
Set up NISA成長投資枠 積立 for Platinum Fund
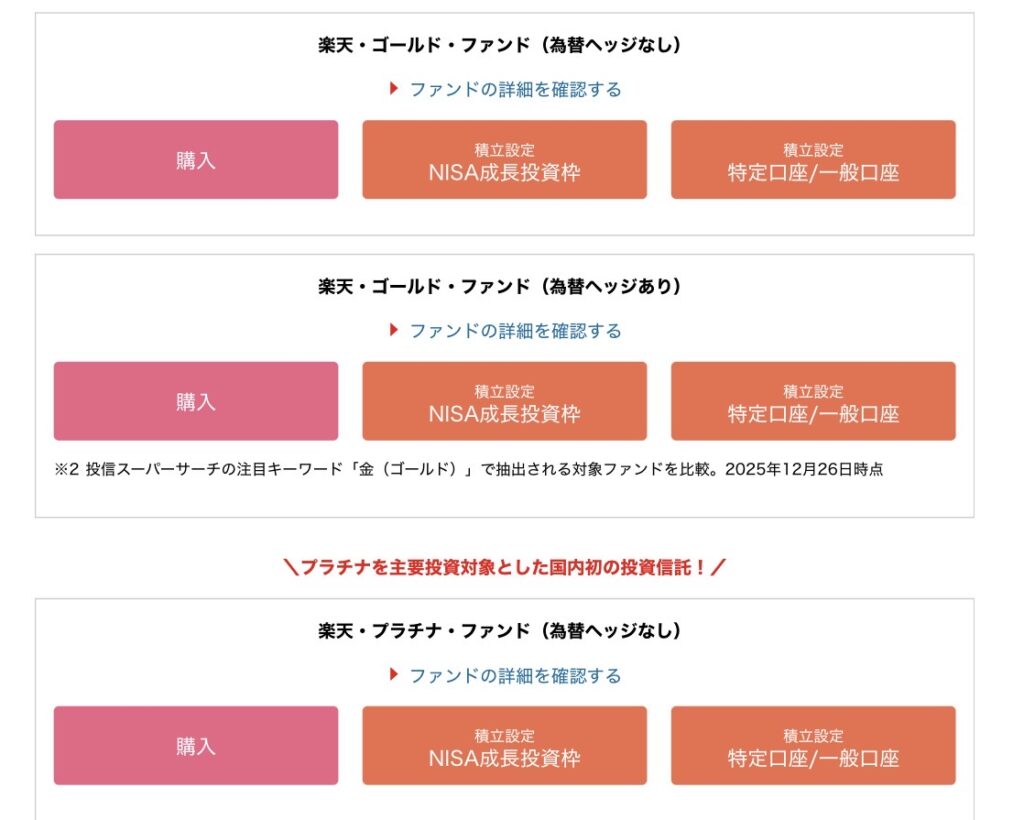[x=504, y=746]
